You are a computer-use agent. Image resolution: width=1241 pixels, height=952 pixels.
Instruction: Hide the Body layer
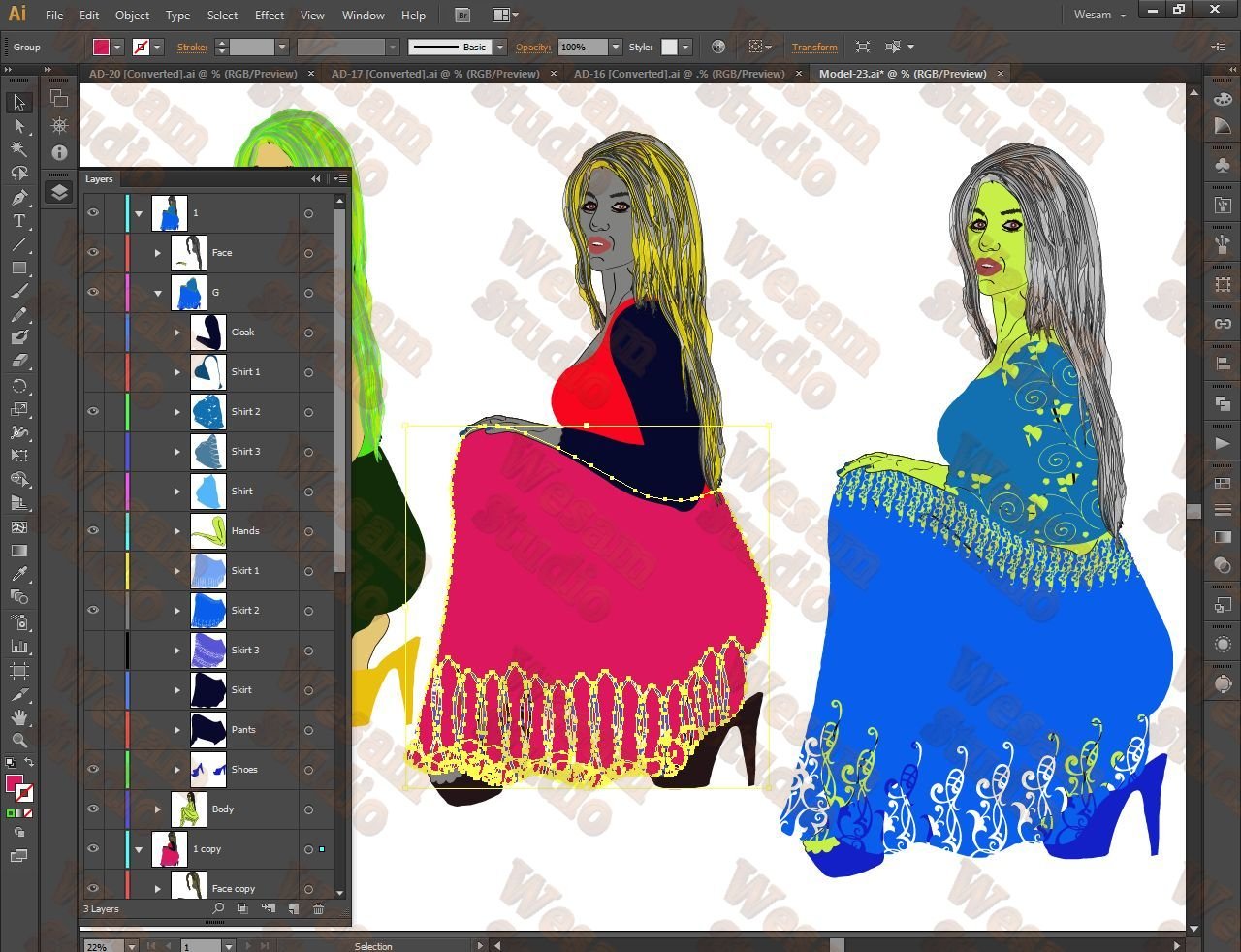(x=93, y=809)
